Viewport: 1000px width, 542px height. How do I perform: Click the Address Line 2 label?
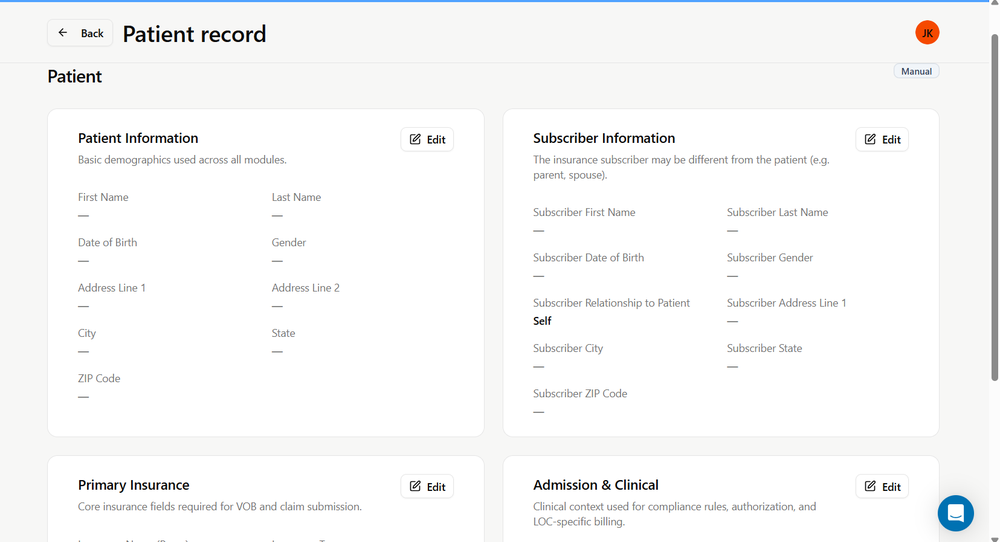pos(305,288)
